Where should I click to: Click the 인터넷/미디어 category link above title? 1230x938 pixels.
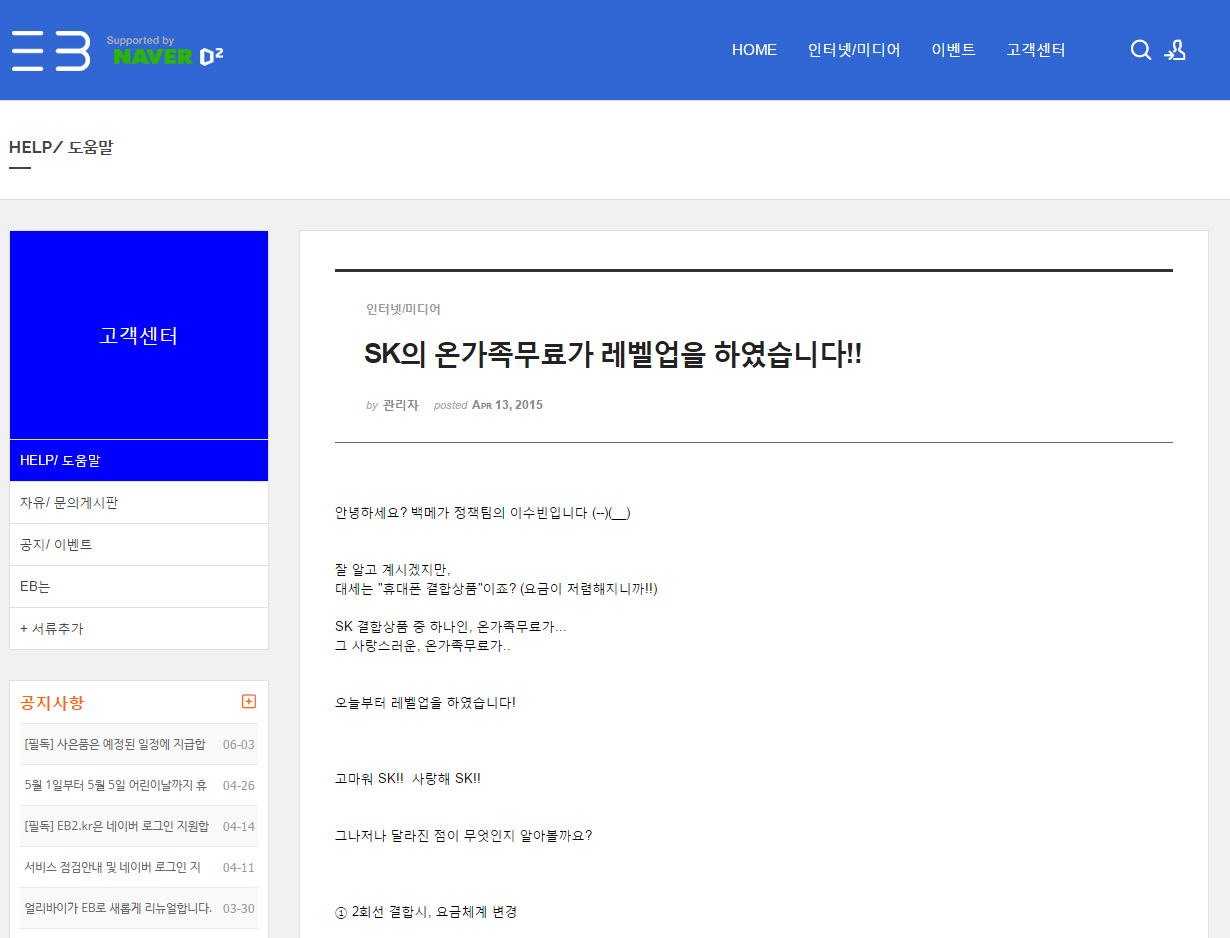pos(403,310)
